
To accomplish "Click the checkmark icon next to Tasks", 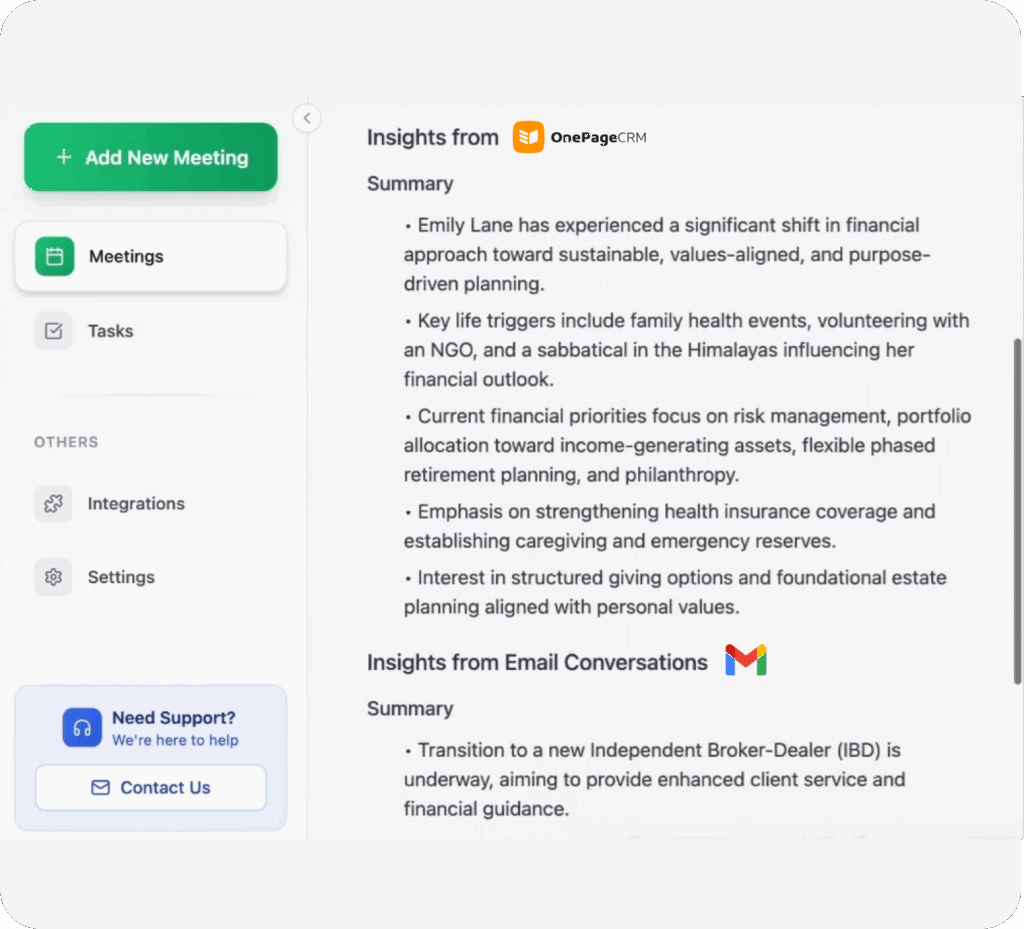I will tap(53, 331).
